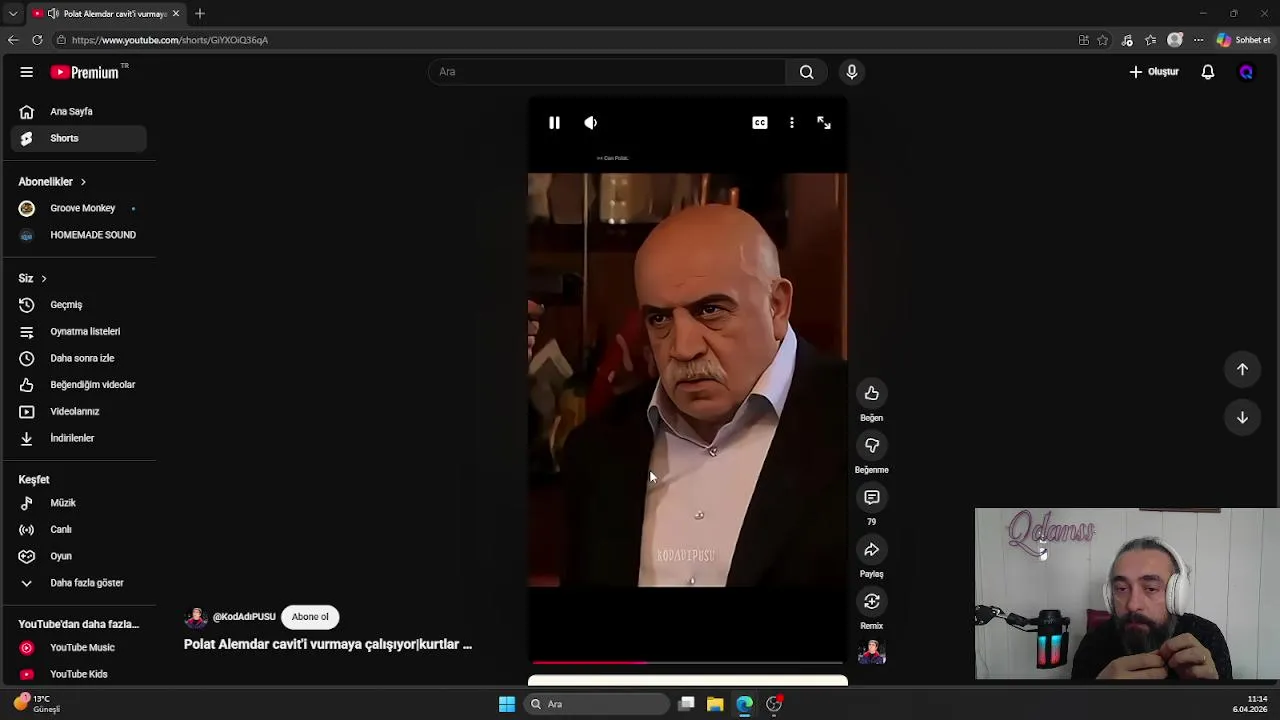Open Edge browser from taskbar
Viewport: 1280px width, 720px height.
[x=745, y=704]
